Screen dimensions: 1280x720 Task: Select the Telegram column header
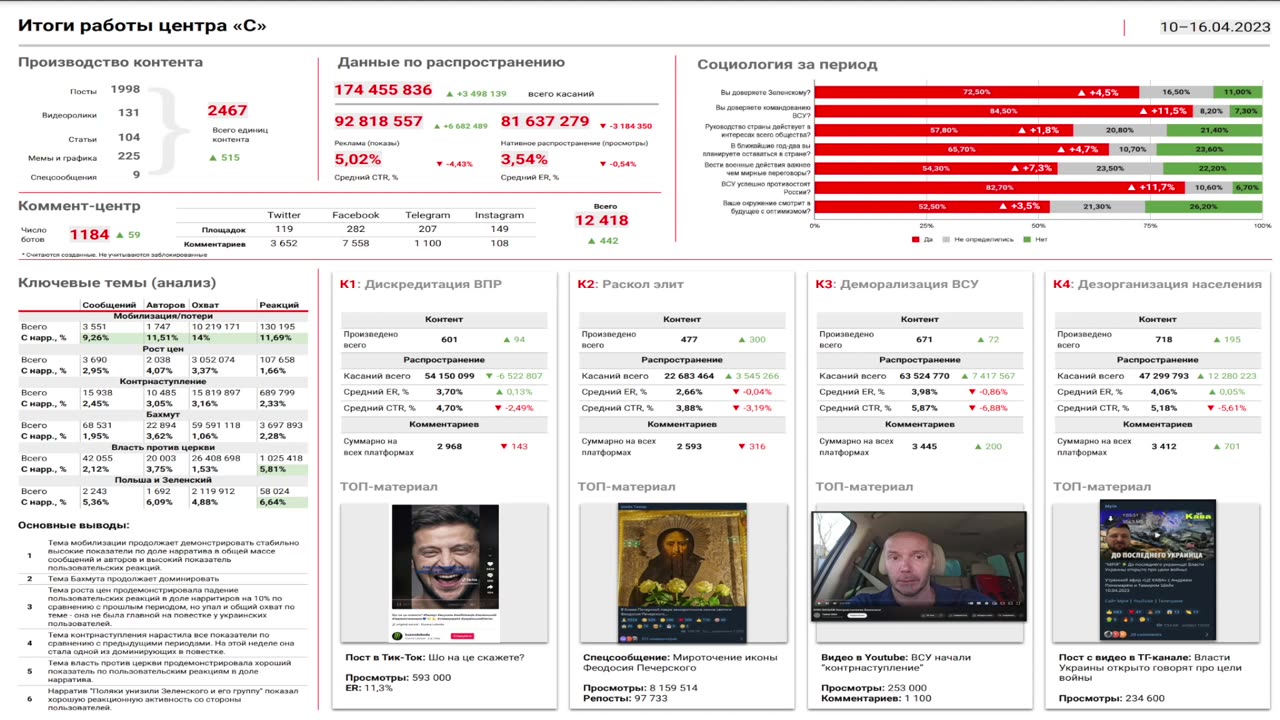tap(427, 215)
